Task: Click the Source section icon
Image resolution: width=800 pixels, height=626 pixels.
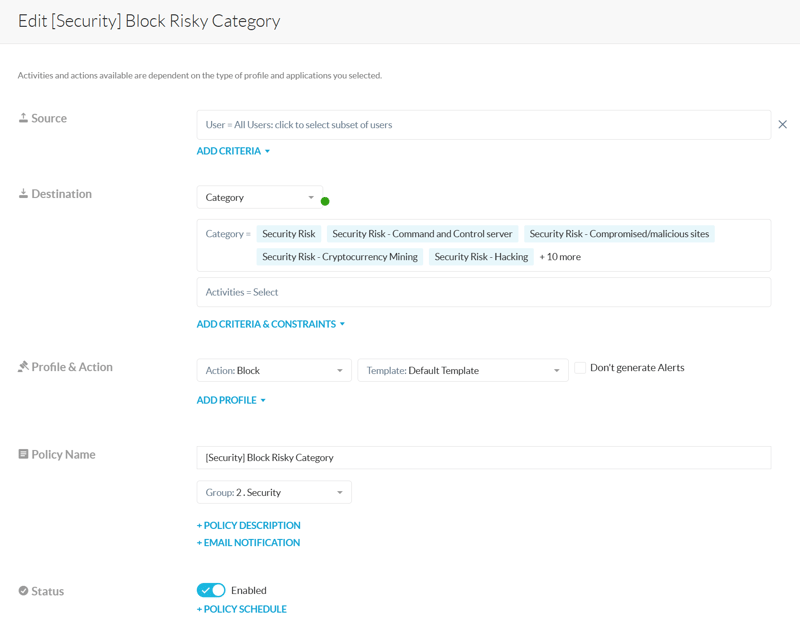Action: 23,118
